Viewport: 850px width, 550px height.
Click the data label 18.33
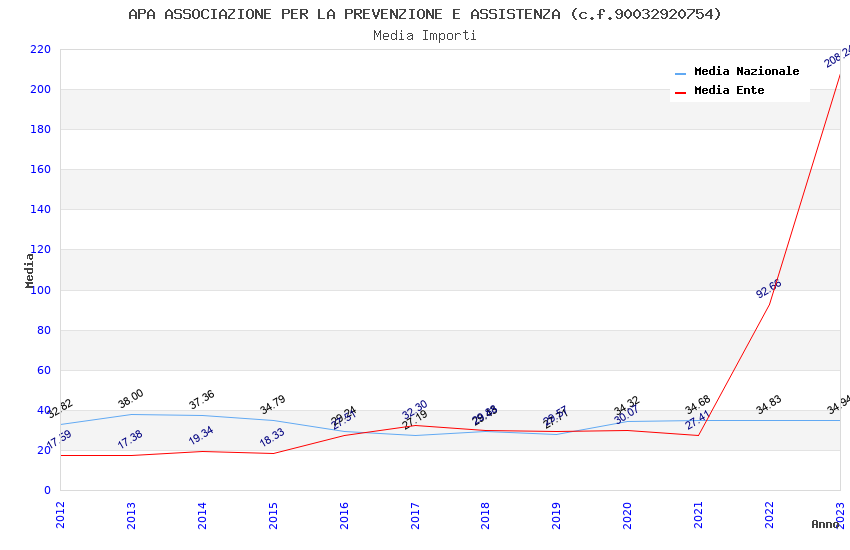tap(272, 437)
